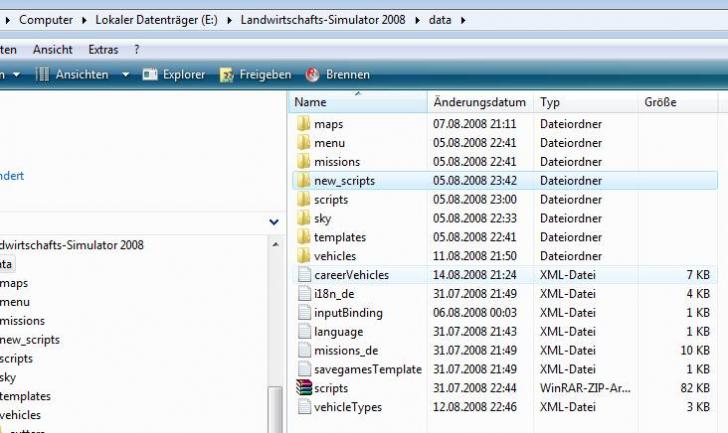Select scripts in the folder tree

point(16,359)
